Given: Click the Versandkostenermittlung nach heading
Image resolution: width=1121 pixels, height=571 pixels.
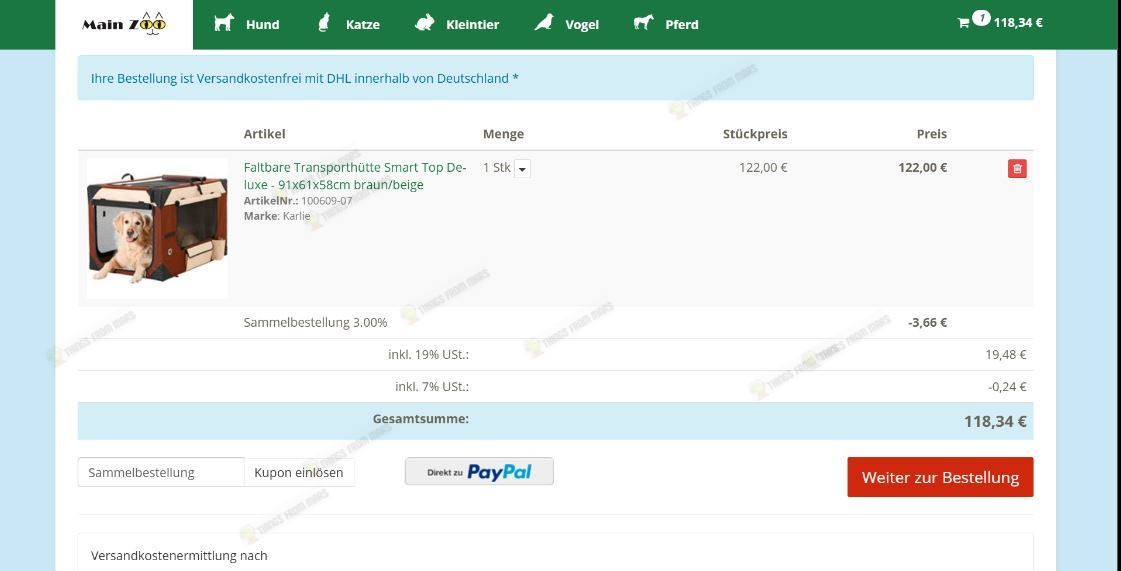Looking at the screenshot, I should click(x=179, y=555).
